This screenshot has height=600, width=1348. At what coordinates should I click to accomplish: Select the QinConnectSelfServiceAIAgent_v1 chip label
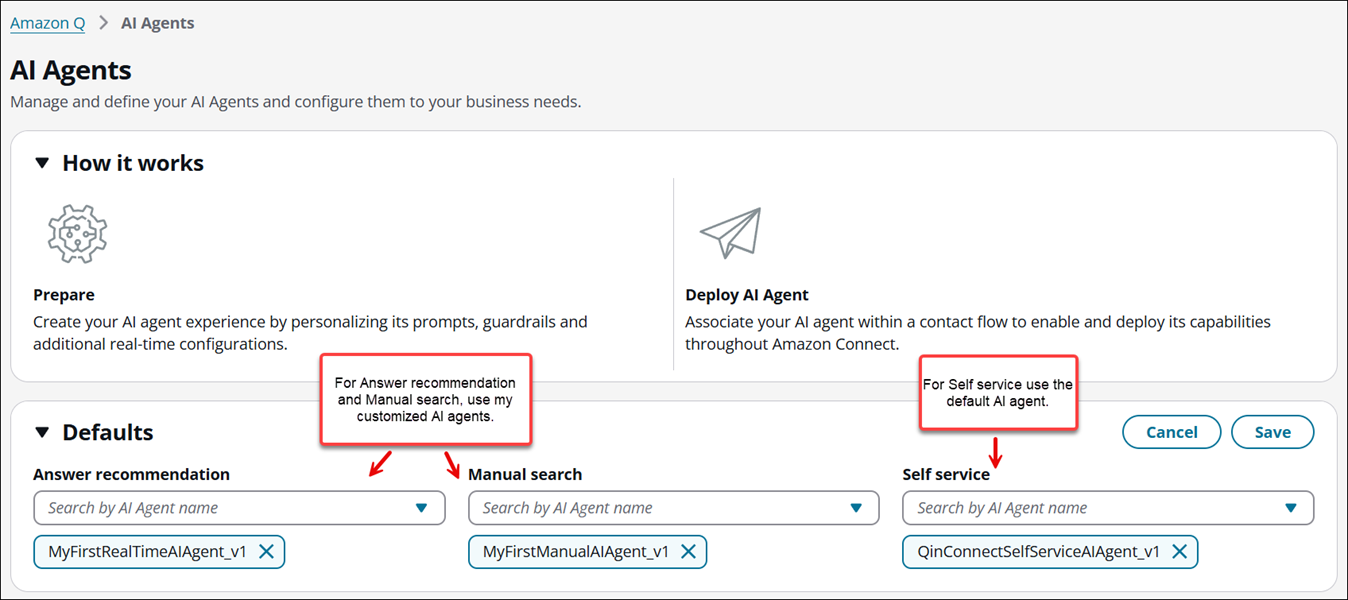[1039, 552]
